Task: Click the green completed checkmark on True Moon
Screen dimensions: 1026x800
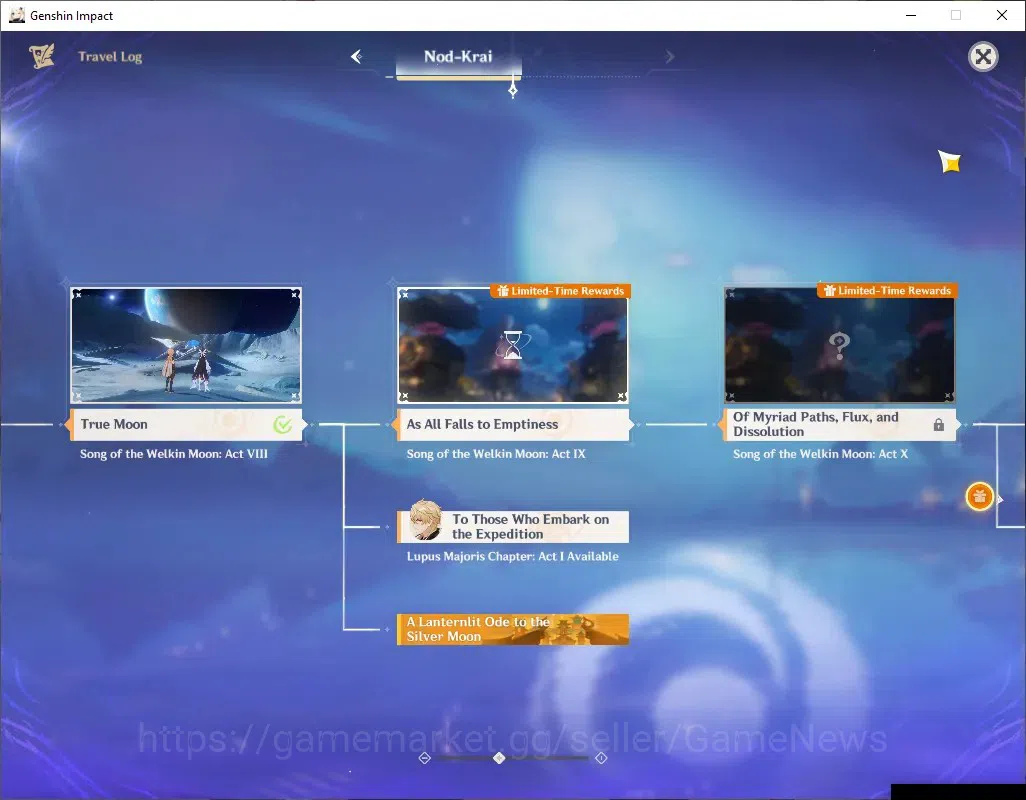Action: pyautogui.click(x=283, y=425)
